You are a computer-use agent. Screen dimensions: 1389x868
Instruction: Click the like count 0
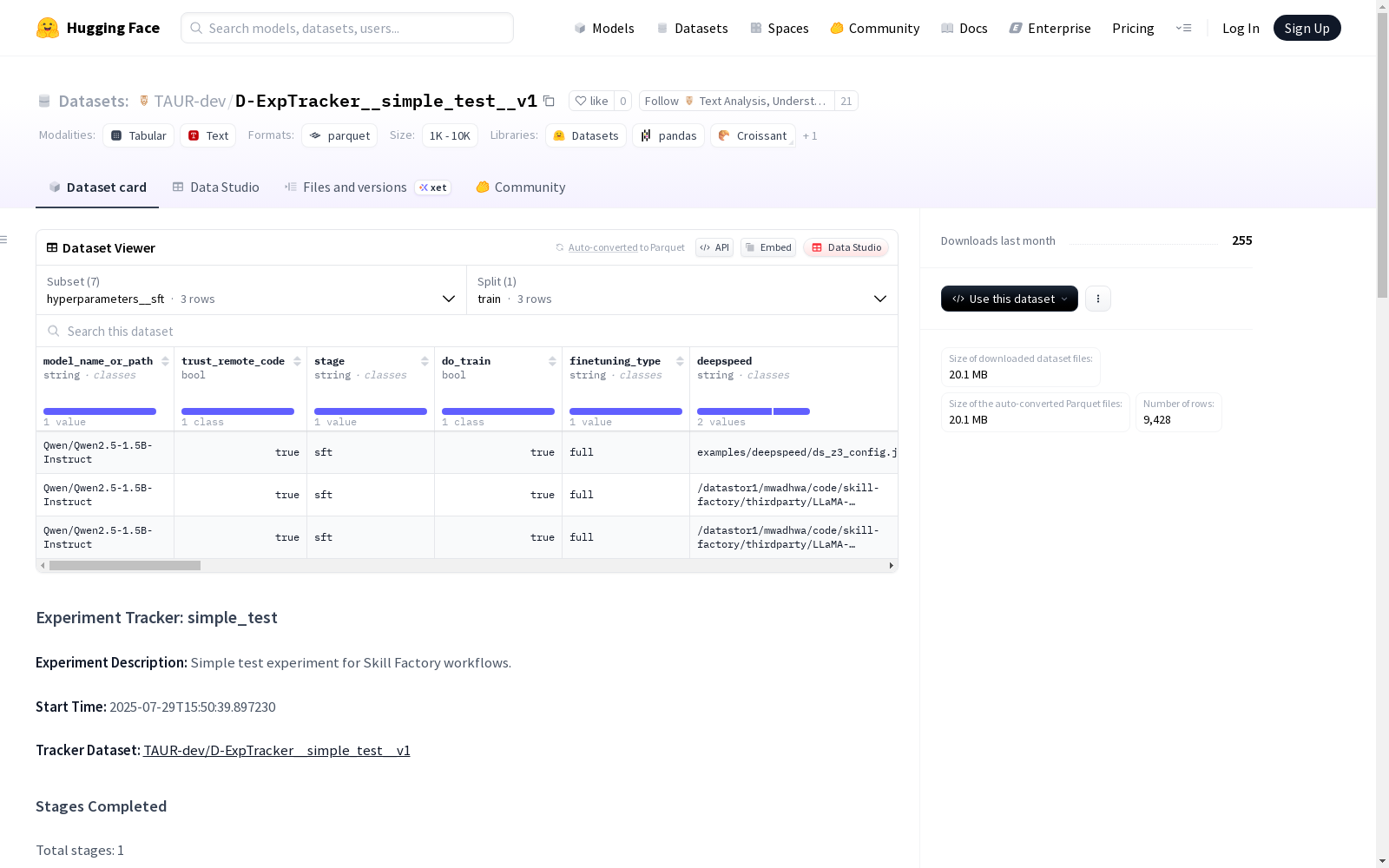[623, 101]
